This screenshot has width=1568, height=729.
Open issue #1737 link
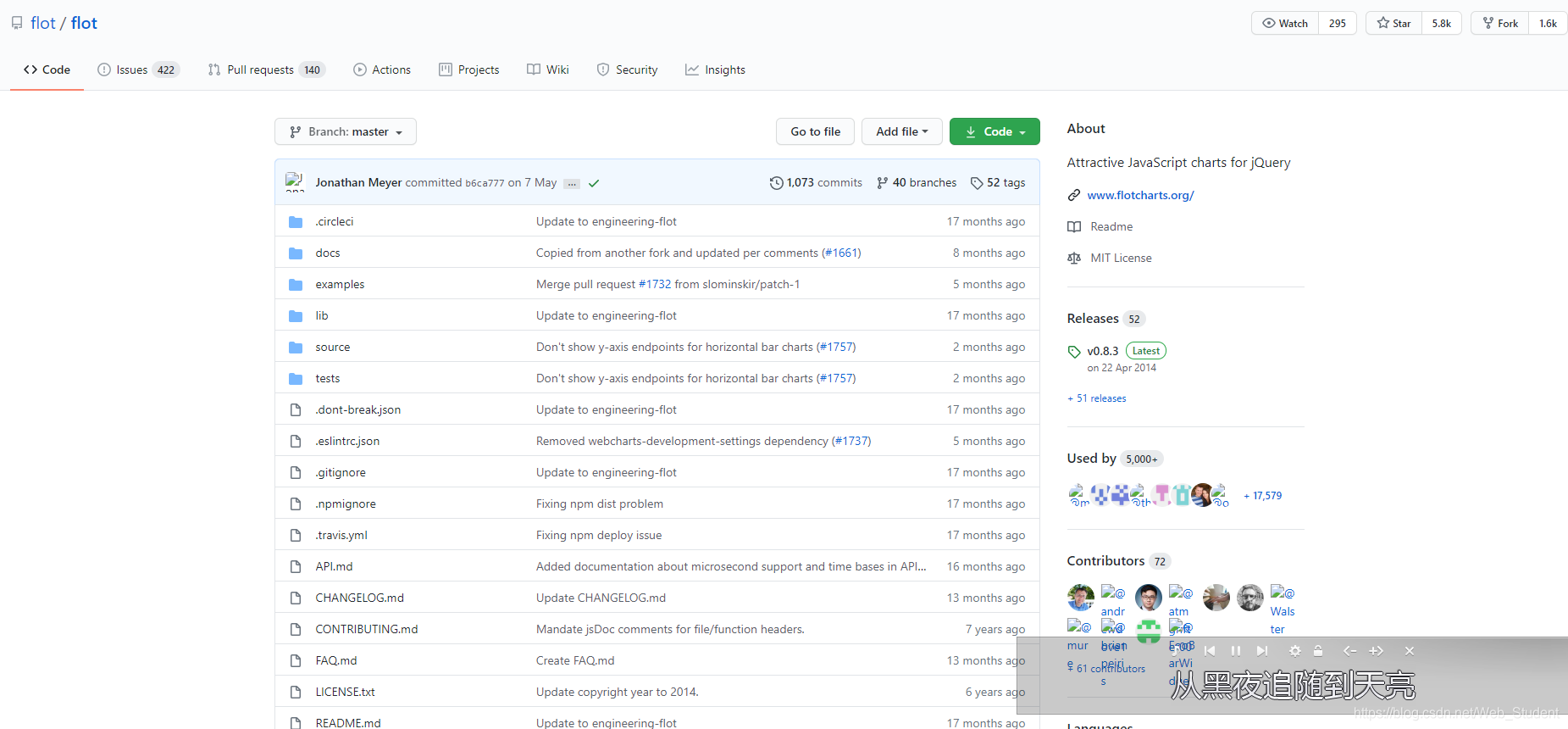pos(851,441)
